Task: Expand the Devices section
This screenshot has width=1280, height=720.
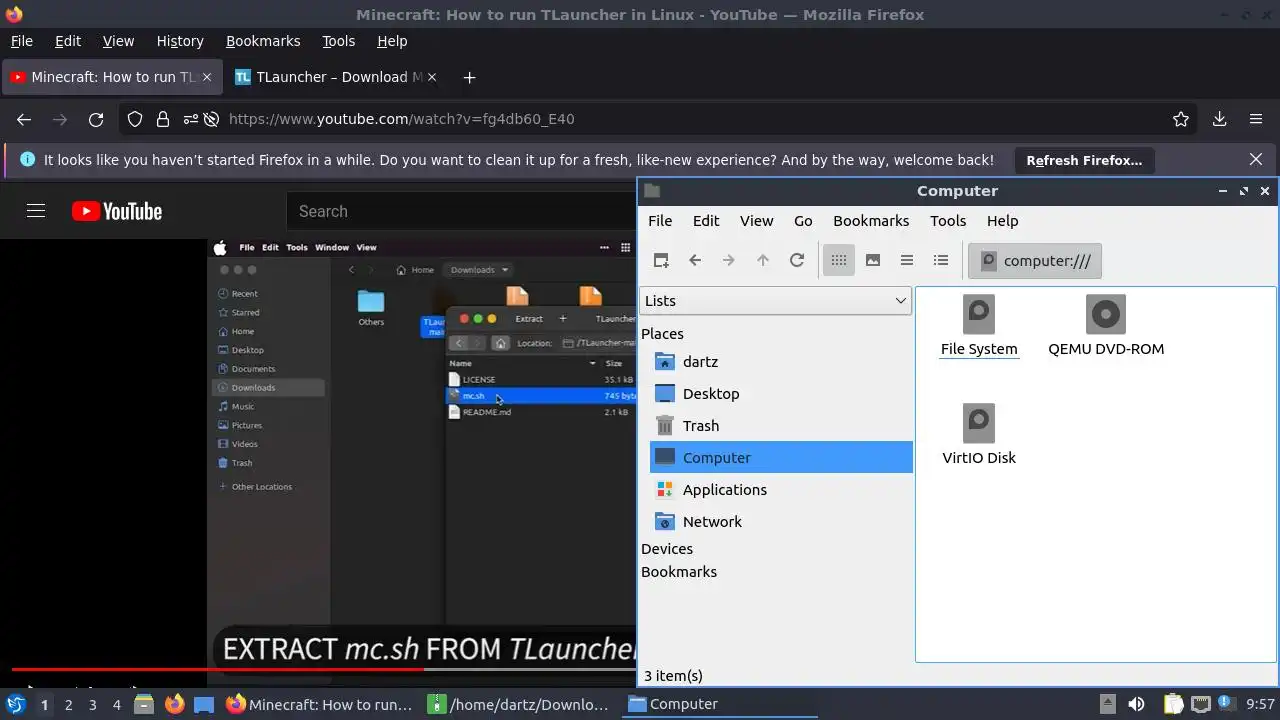Action: (x=667, y=549)
